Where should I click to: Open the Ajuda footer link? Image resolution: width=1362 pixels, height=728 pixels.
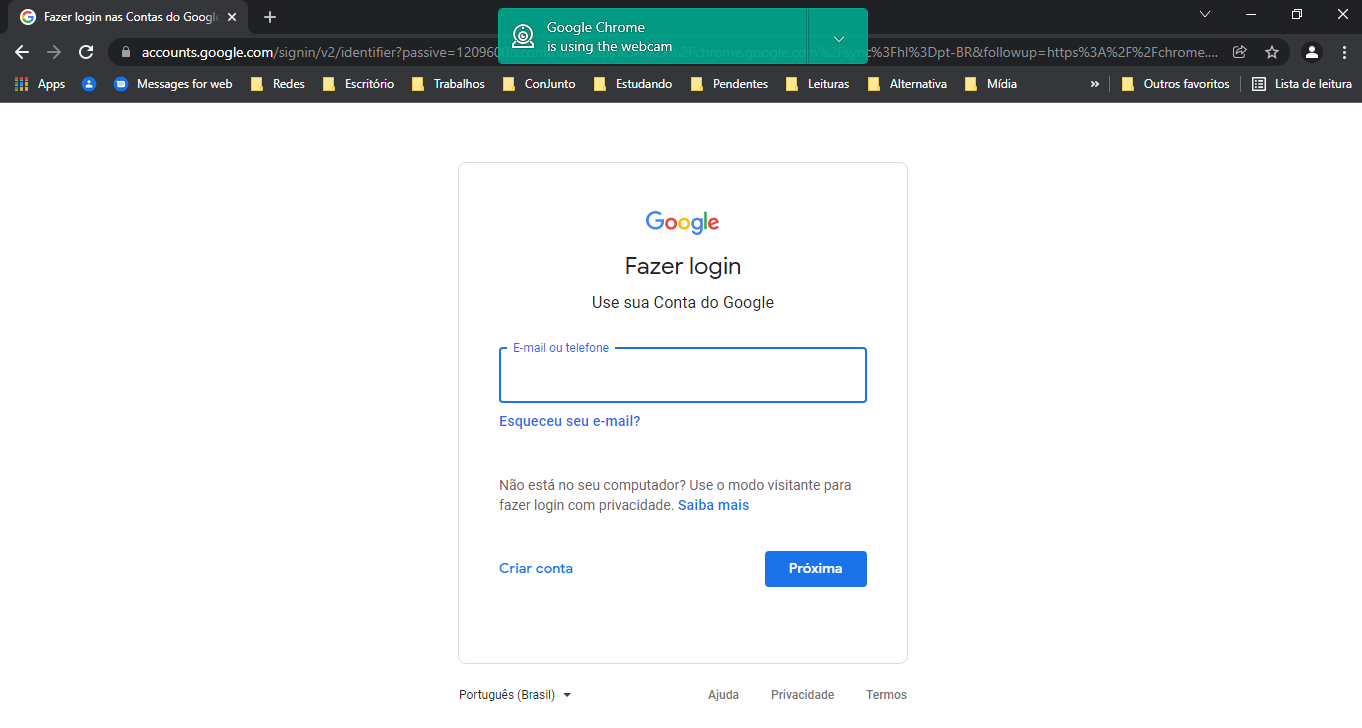tap(723, 695)
